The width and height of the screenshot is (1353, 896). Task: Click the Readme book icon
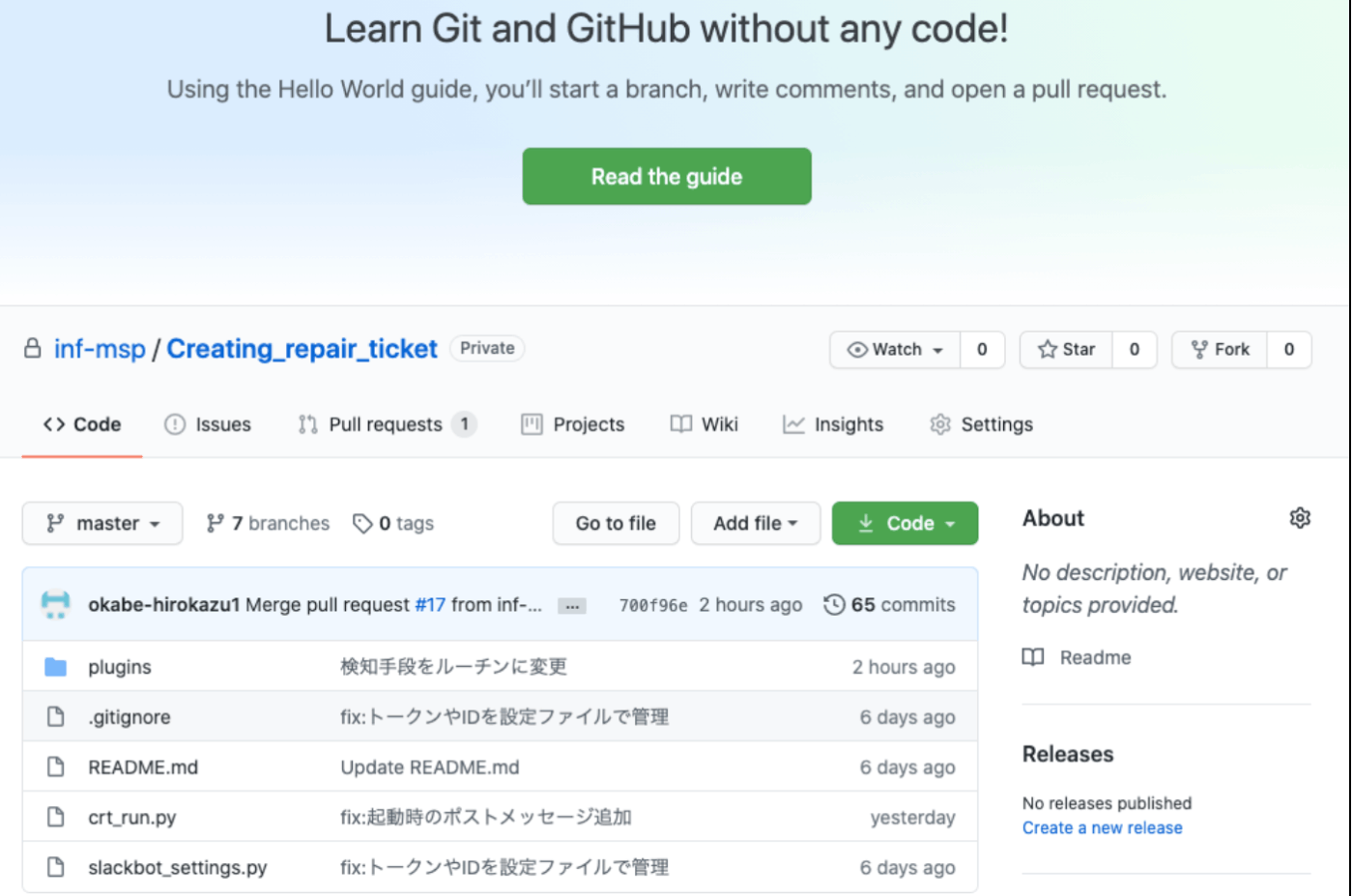click(x=1033, y=657)
